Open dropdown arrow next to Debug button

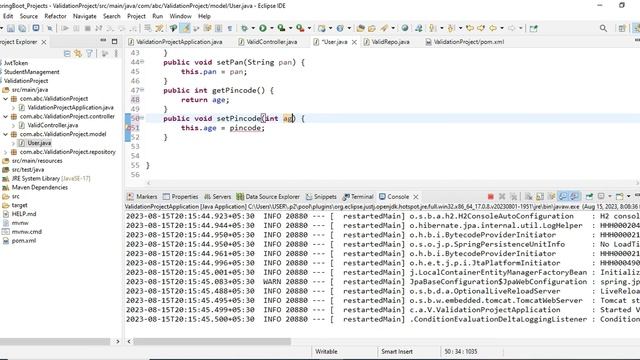[253, 28]
